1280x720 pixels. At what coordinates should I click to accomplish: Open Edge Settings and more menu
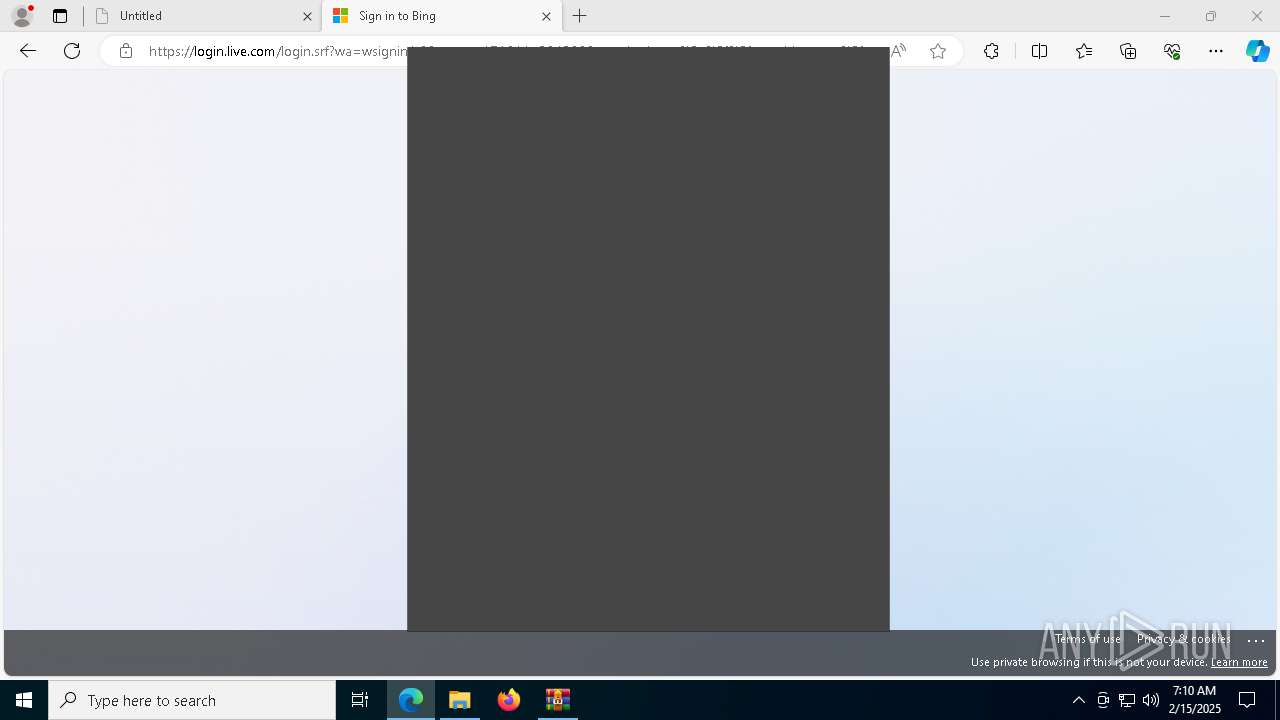[1216, 51]
